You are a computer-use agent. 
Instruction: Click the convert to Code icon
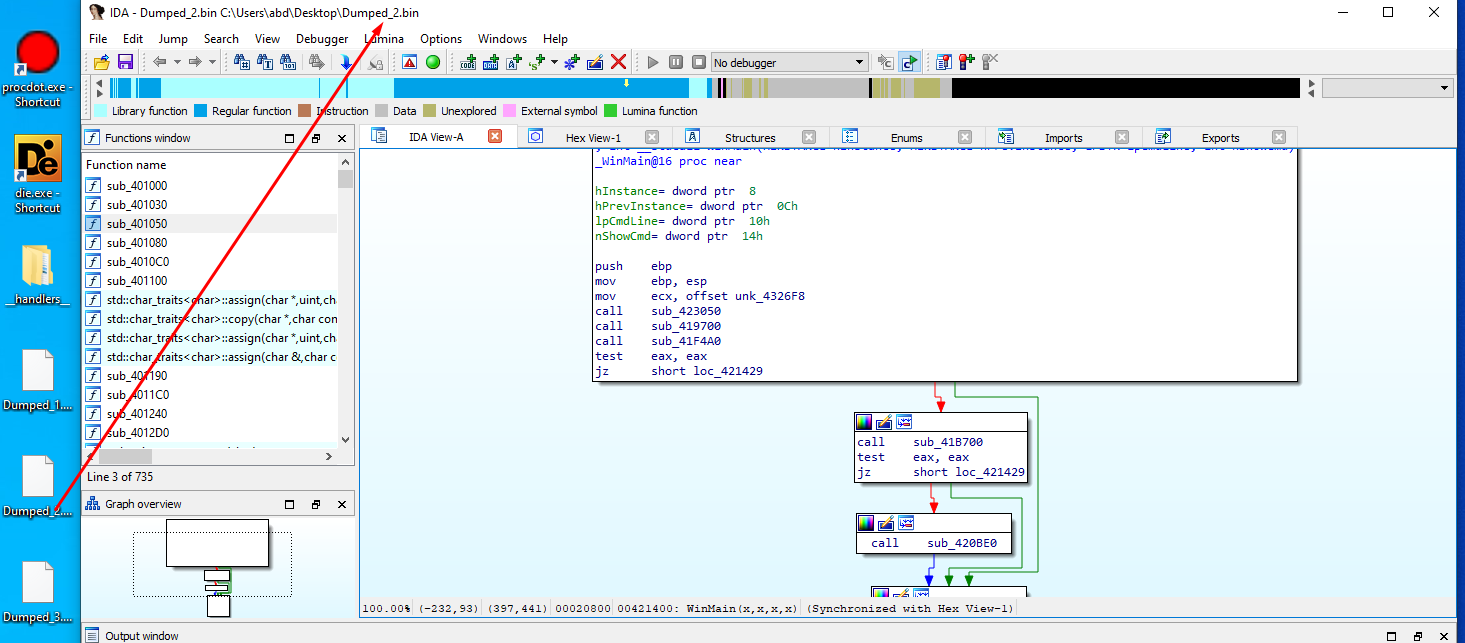point(468,62)
